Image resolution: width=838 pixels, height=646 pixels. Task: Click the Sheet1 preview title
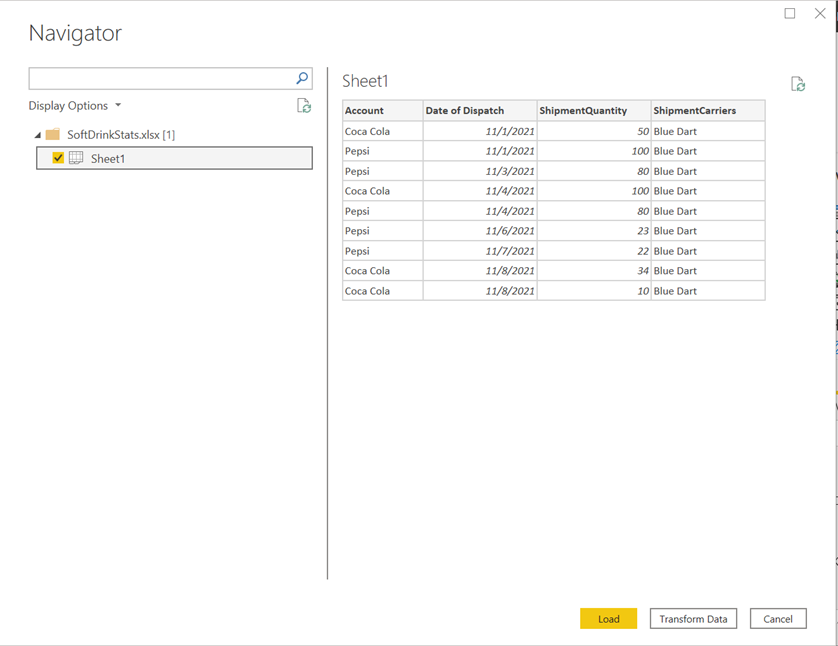point(363,81)
